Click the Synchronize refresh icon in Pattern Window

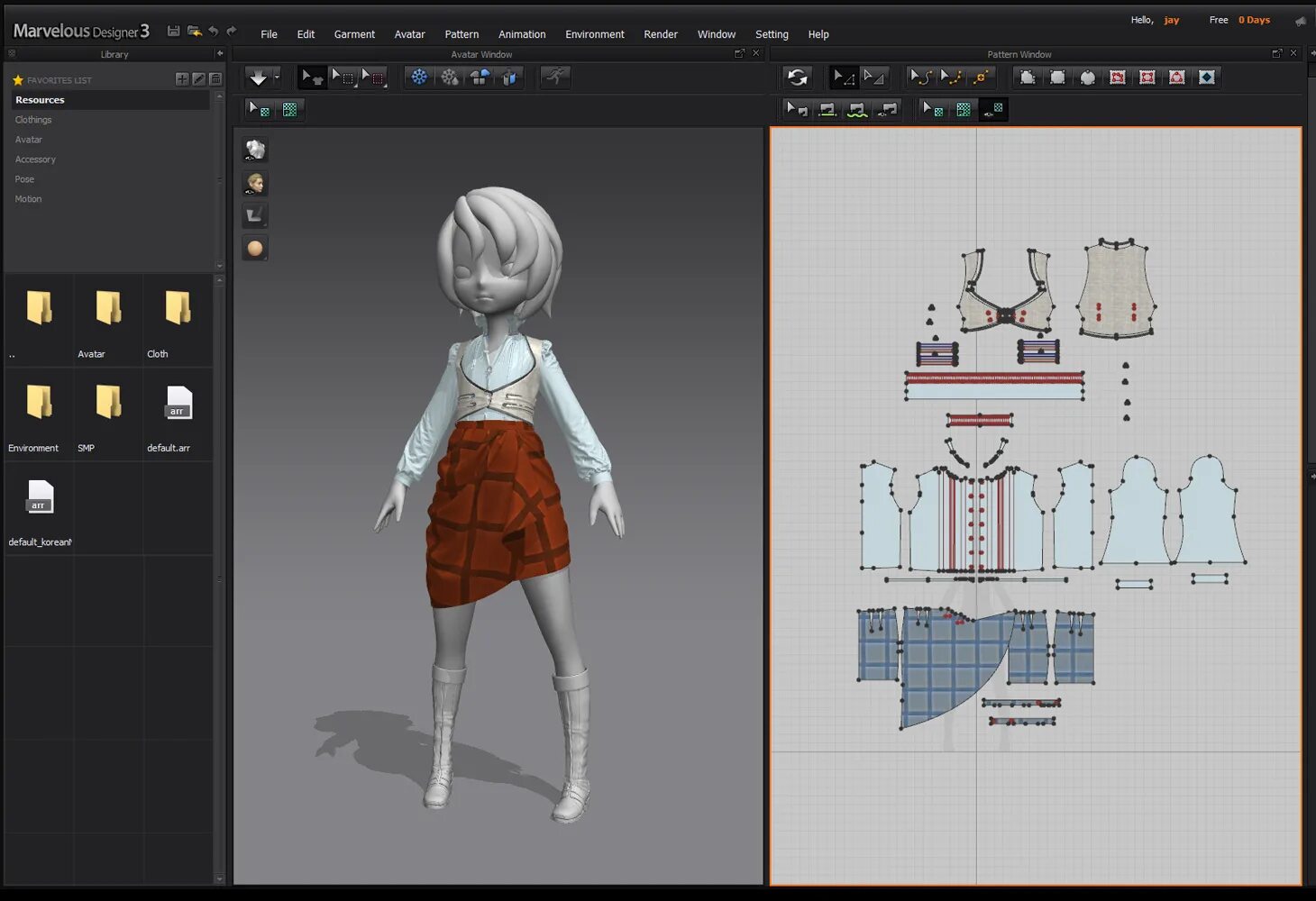[797, 77]
